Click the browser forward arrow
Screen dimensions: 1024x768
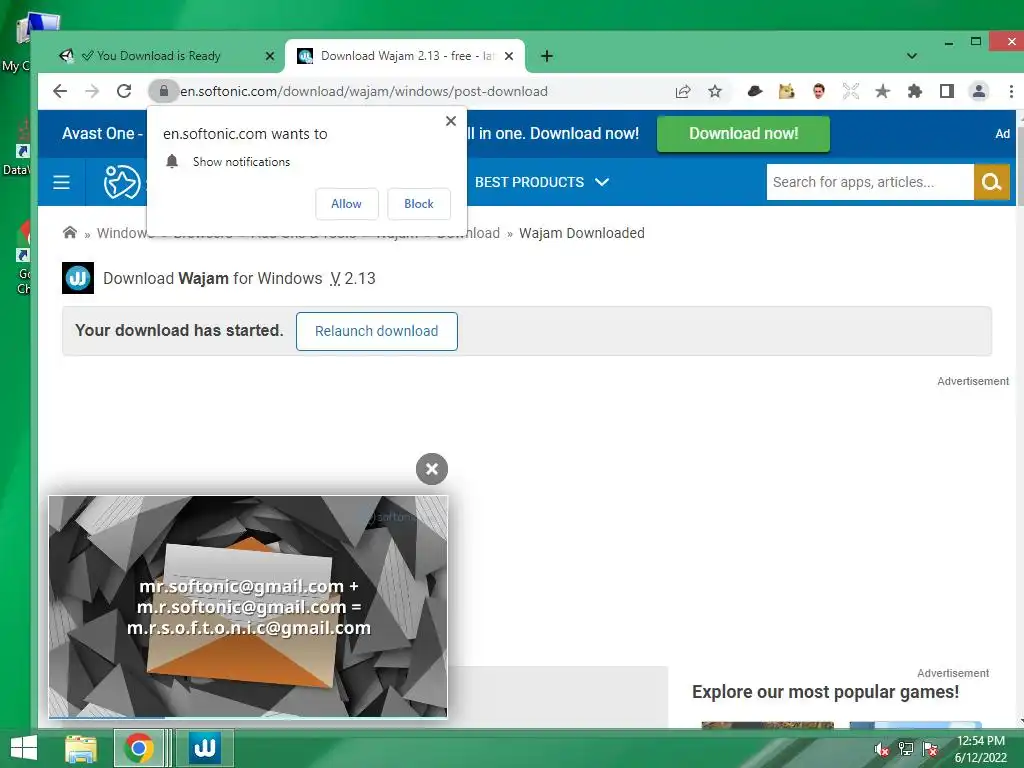[92, 91]
